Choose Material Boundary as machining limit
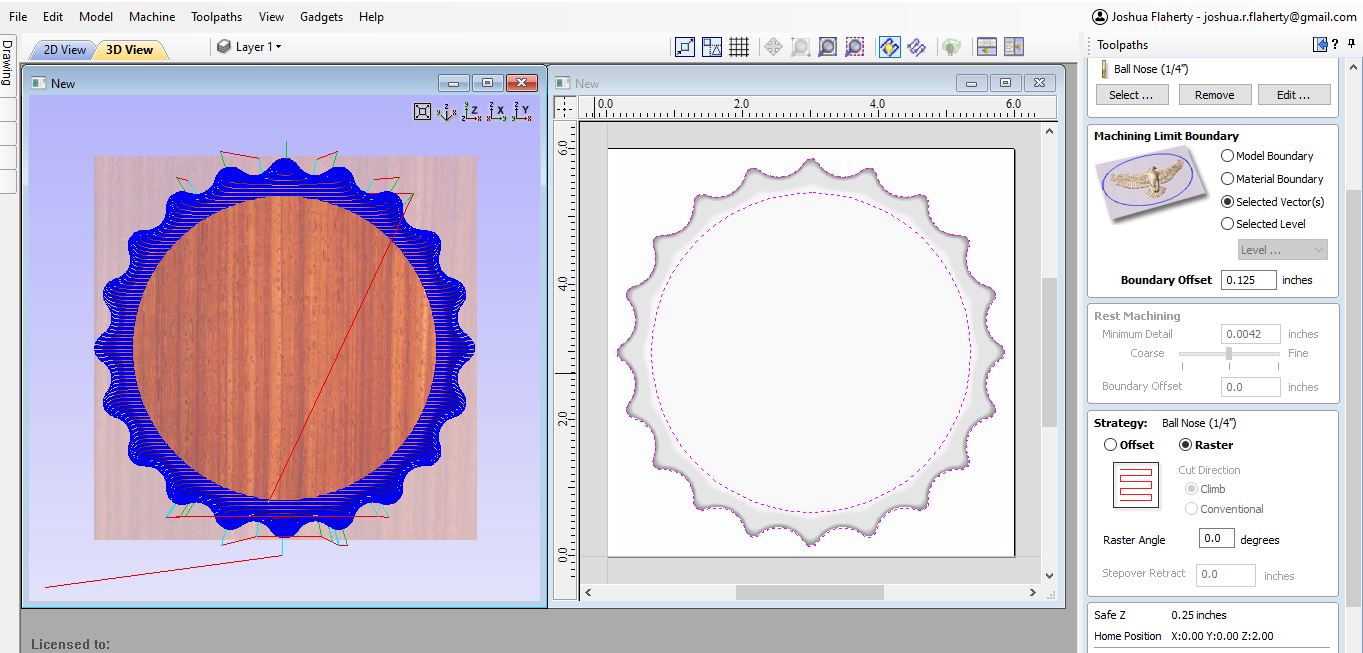Image resolution: width=1363 pixels, height=653 pixels. click(x=1228, y=179)
